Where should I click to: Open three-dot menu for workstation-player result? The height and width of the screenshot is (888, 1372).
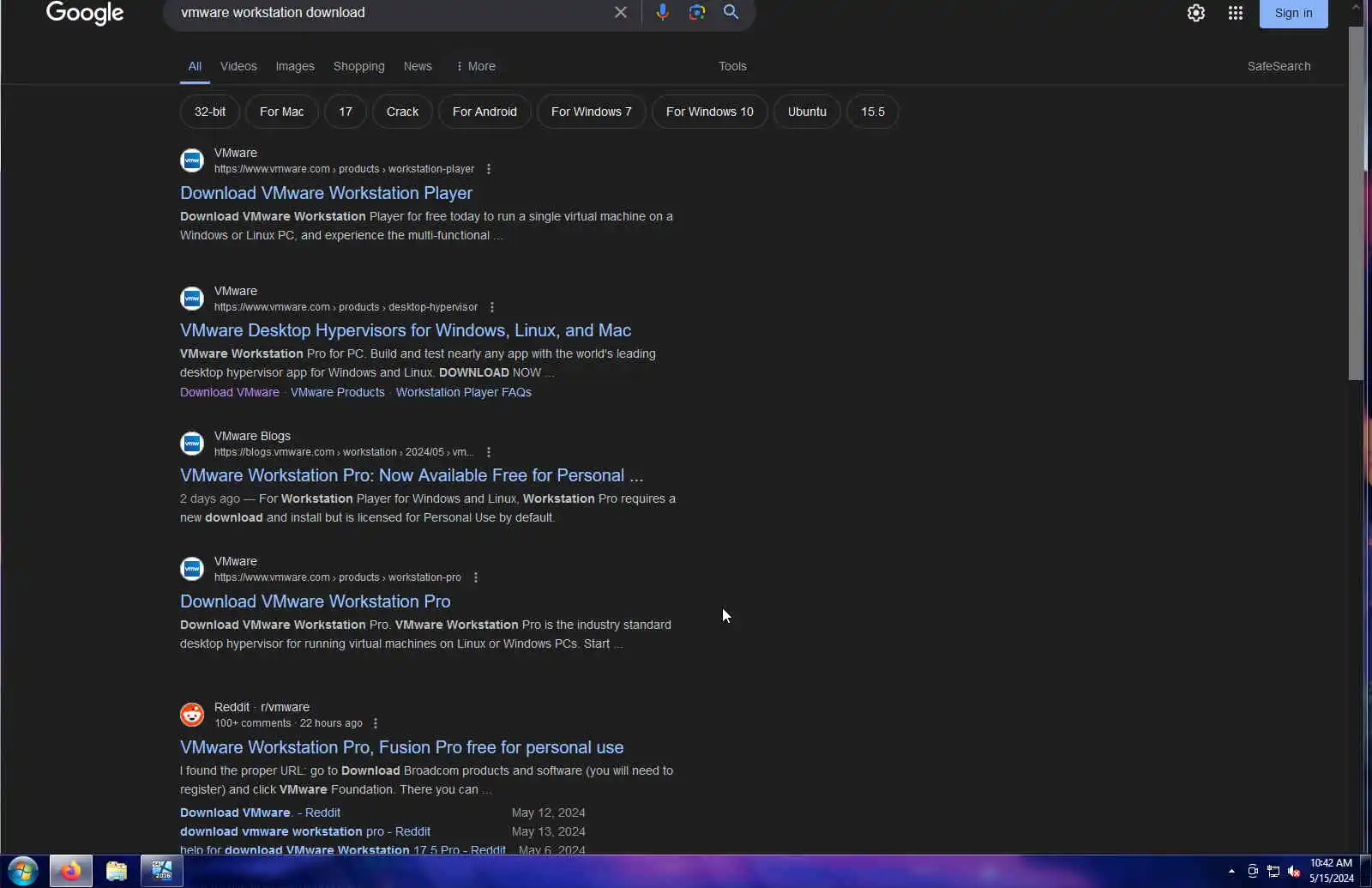coord(489,169)
